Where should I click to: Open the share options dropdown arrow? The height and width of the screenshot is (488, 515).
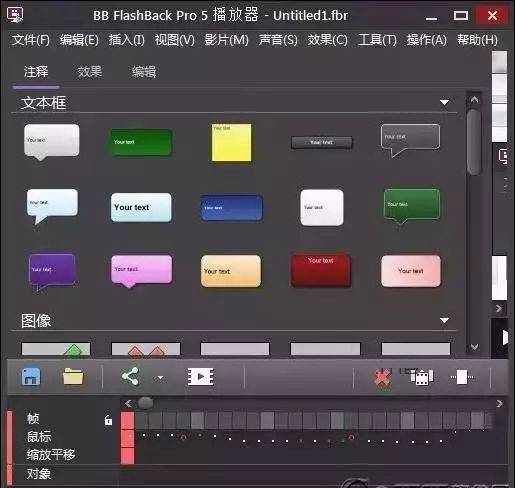(160, 378)
